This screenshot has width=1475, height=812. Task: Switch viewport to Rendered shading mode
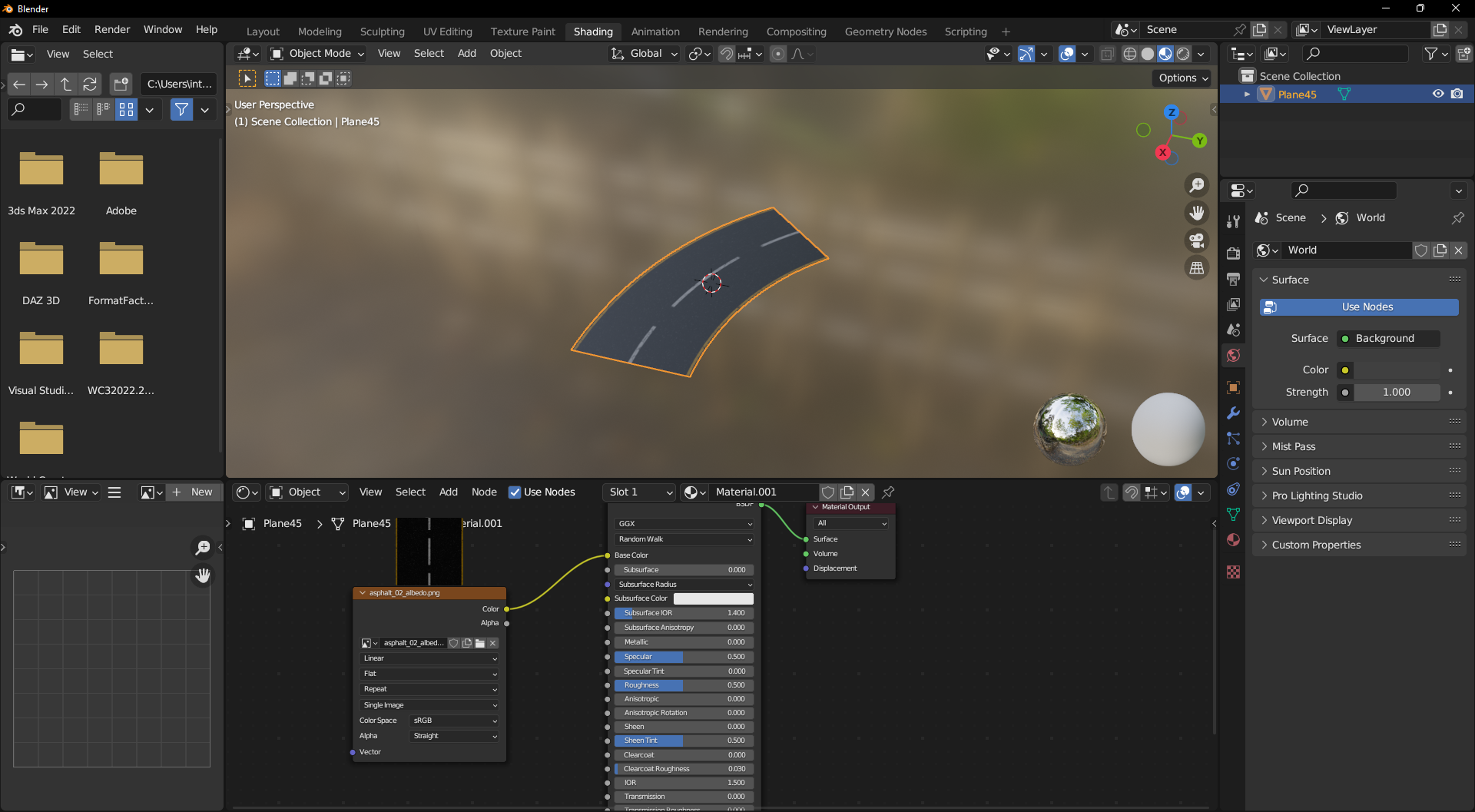[x=1183, y=54]
